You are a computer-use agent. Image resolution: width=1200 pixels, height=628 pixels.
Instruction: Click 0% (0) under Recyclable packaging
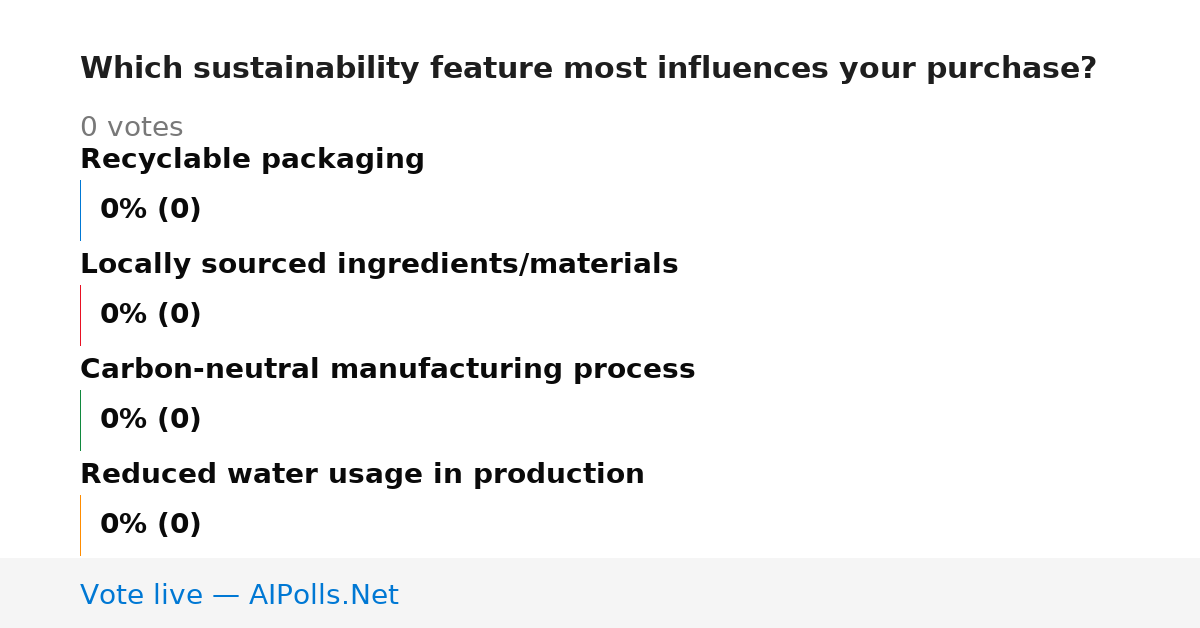pyautogui.click(x=150, y=210)
